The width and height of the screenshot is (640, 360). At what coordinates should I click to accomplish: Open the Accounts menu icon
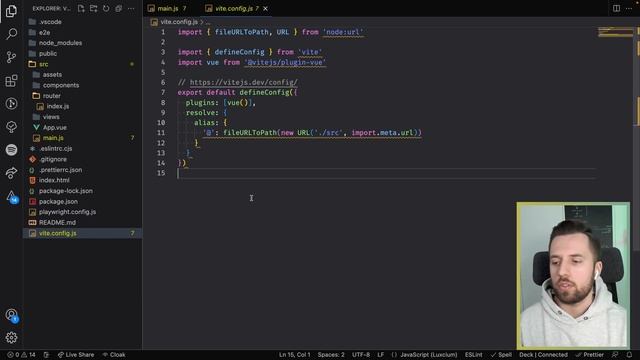click(11, 315)
